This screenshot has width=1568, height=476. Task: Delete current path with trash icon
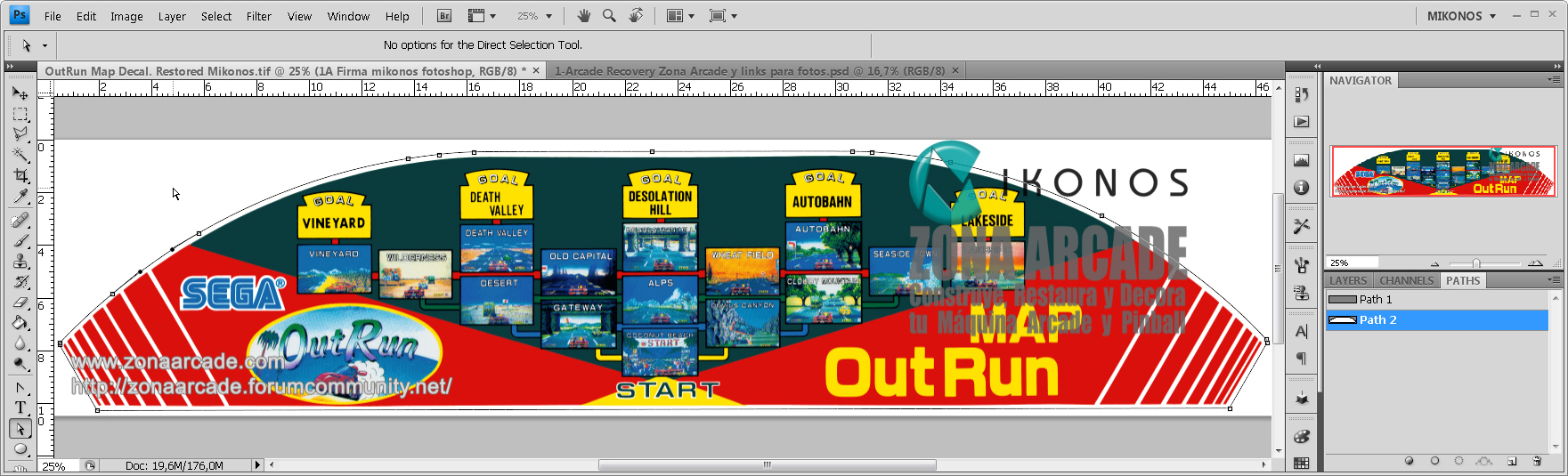point(1537,461)
